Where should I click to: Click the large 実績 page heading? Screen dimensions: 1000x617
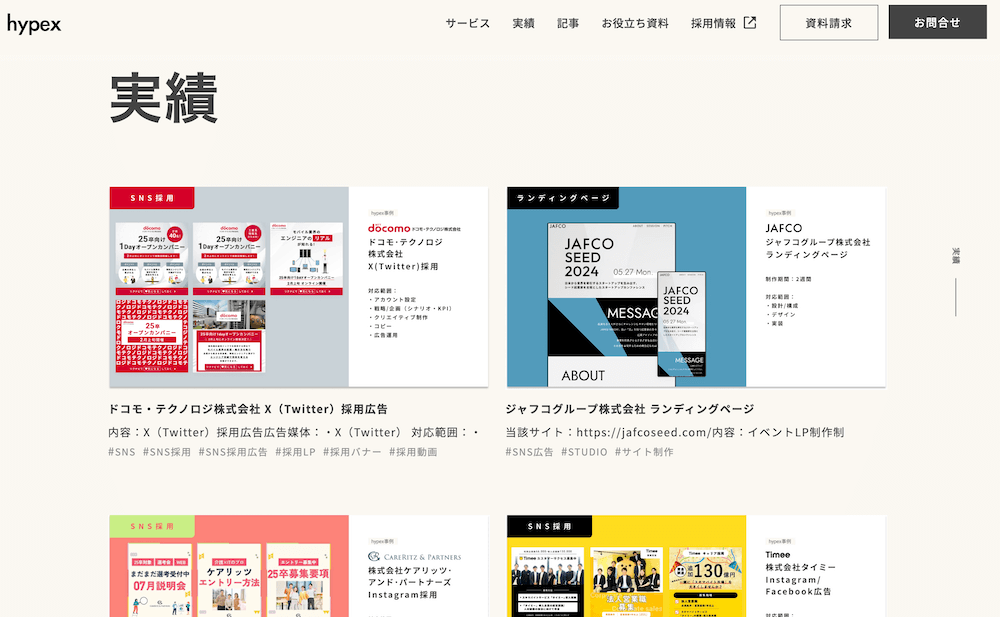164,98
